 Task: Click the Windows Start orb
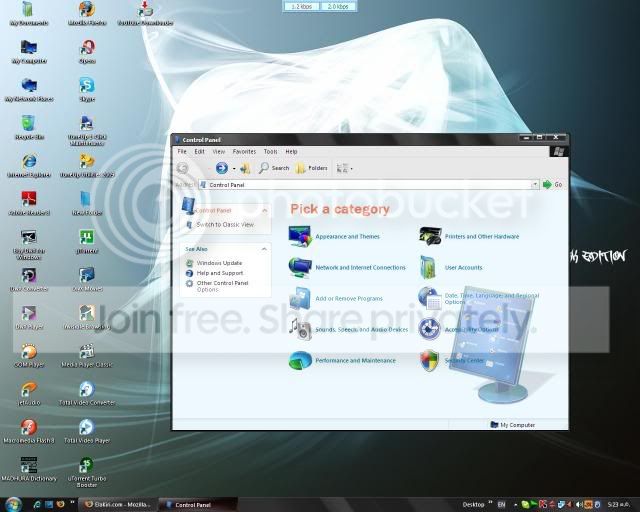[x=13, y=503]
